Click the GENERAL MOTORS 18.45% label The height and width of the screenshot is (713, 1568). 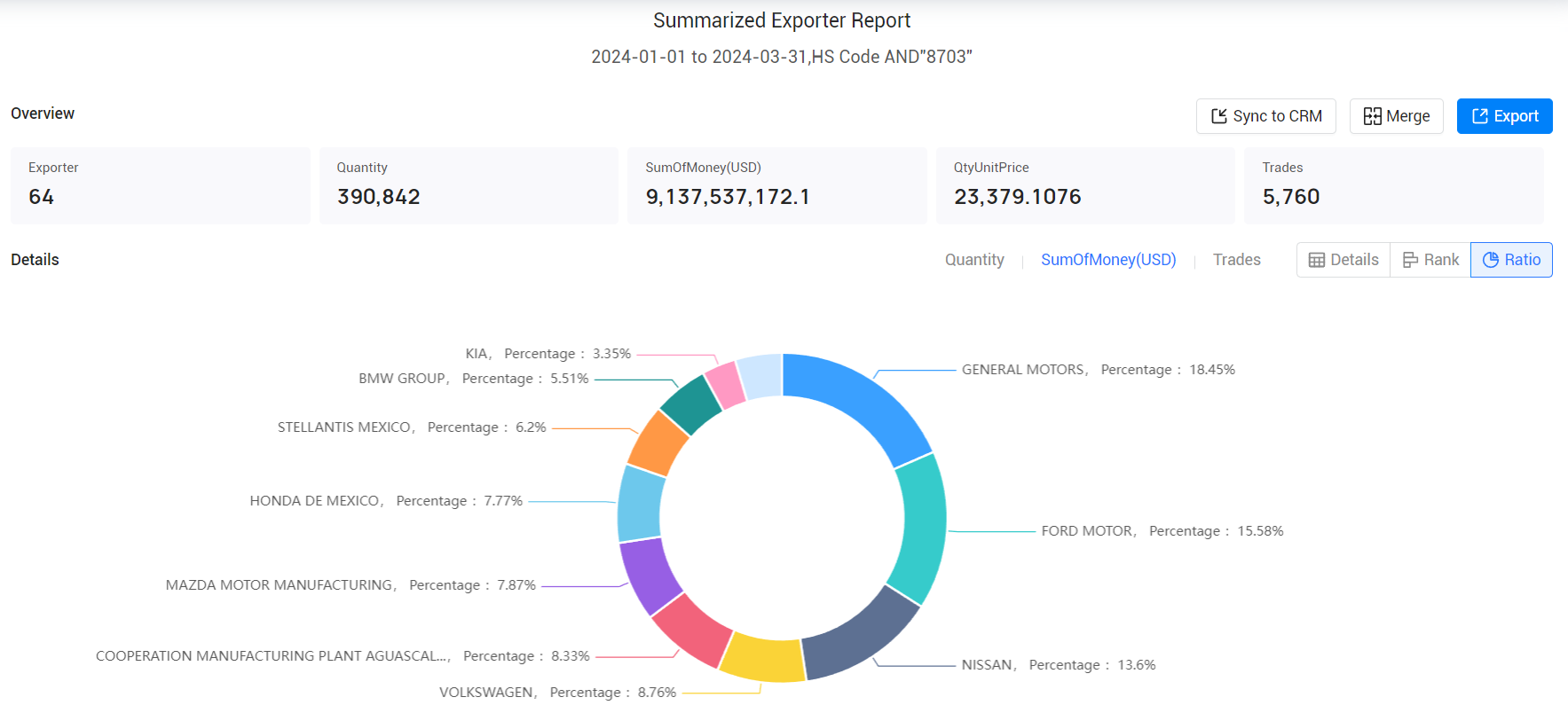[1099, 370]
